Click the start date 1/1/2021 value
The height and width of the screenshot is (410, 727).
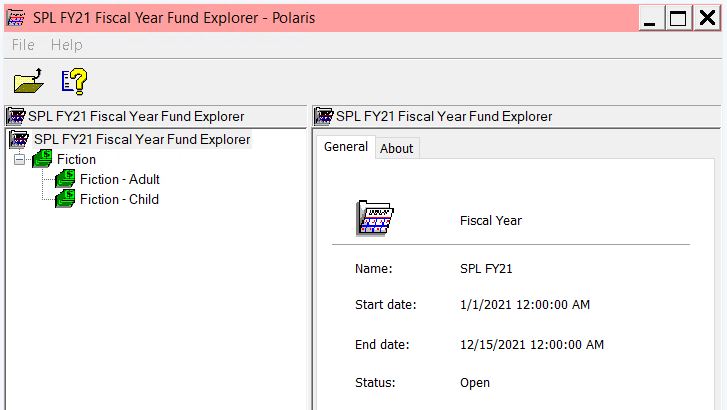pos(525,305)
